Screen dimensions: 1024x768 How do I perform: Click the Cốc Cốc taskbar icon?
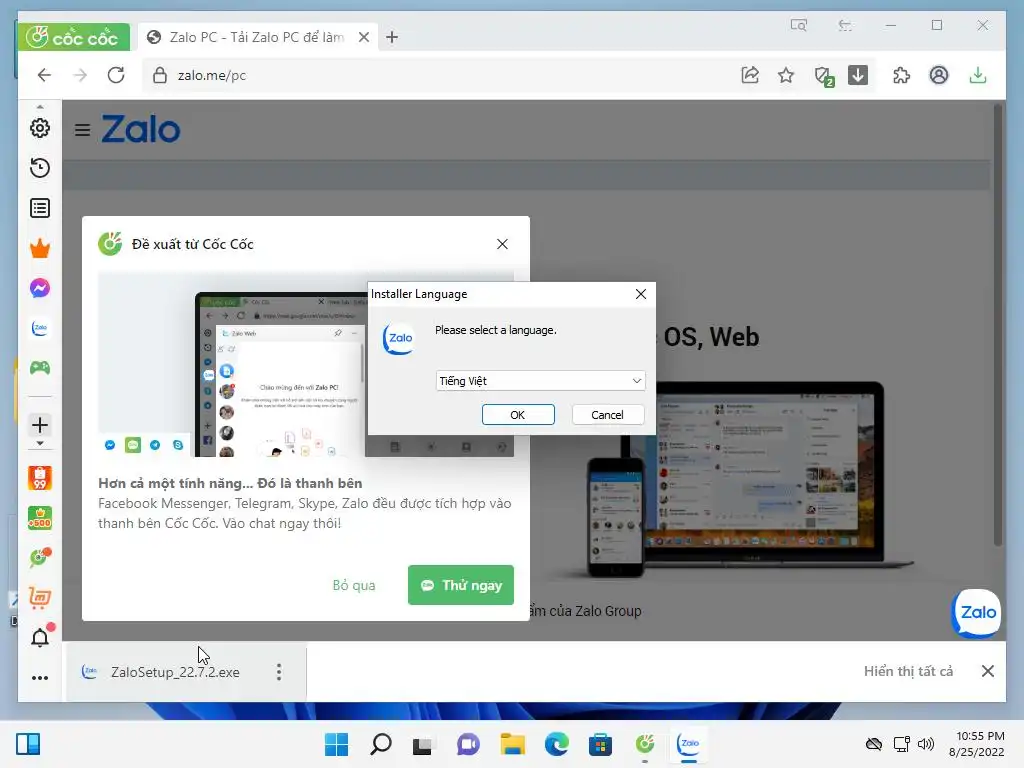coord(645,743)
